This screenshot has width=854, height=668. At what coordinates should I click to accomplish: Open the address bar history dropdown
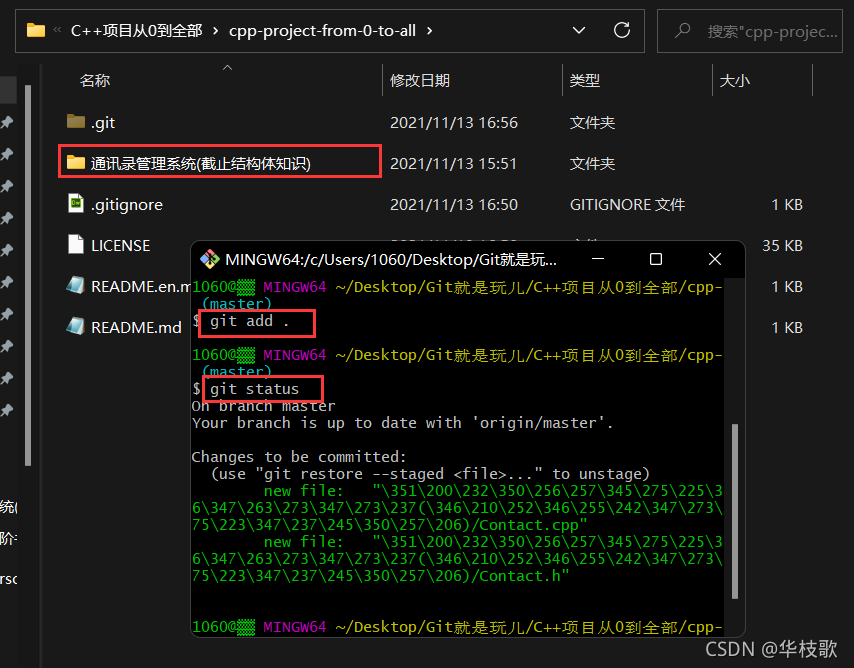[579, 31]
